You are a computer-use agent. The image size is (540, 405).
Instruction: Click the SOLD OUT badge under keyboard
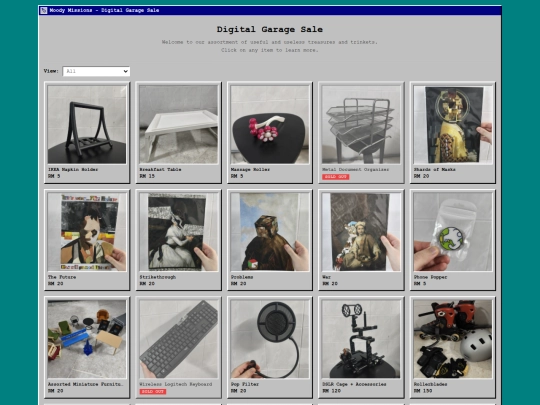click(153, 392)
